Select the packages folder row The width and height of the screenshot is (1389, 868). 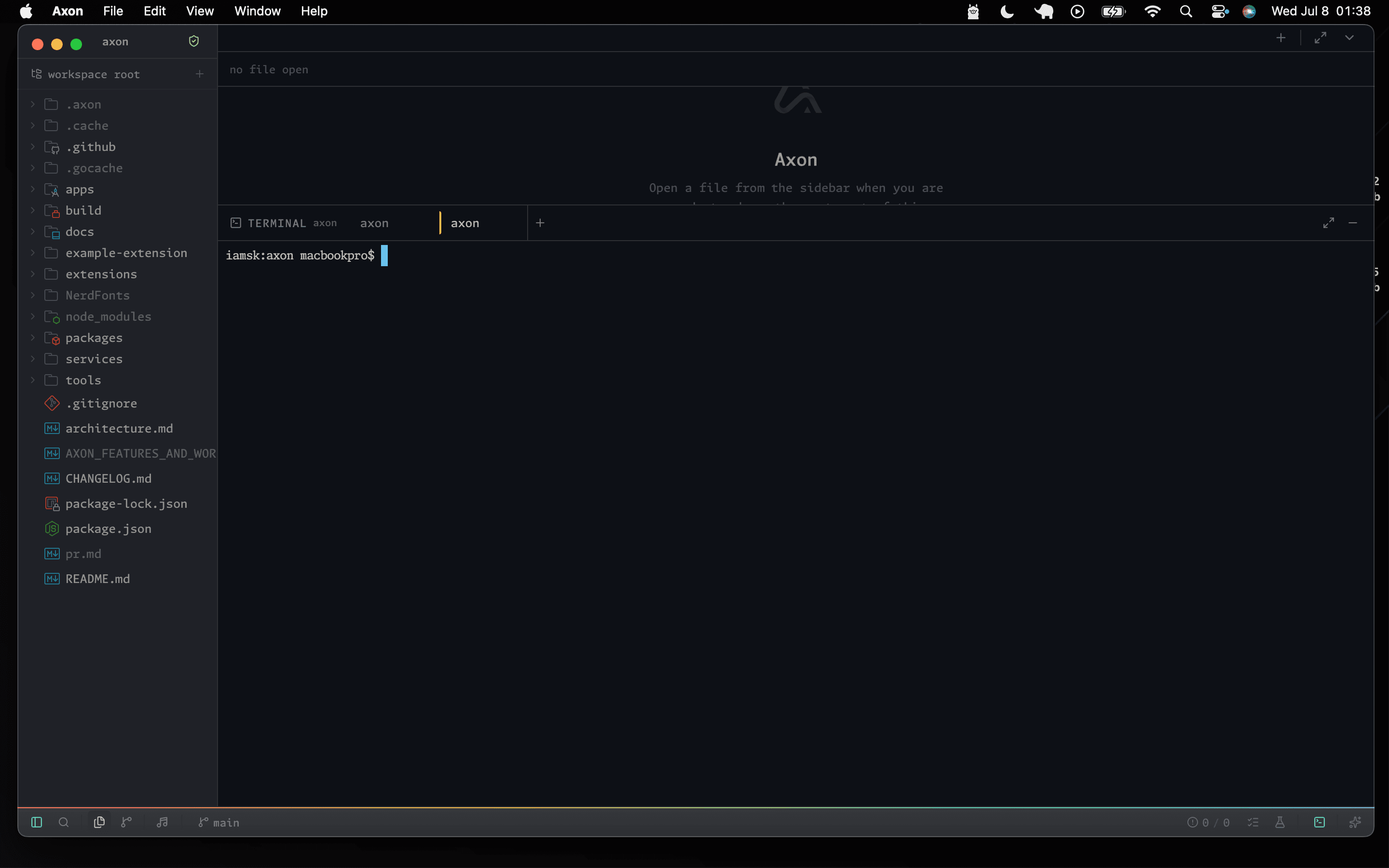117,338
